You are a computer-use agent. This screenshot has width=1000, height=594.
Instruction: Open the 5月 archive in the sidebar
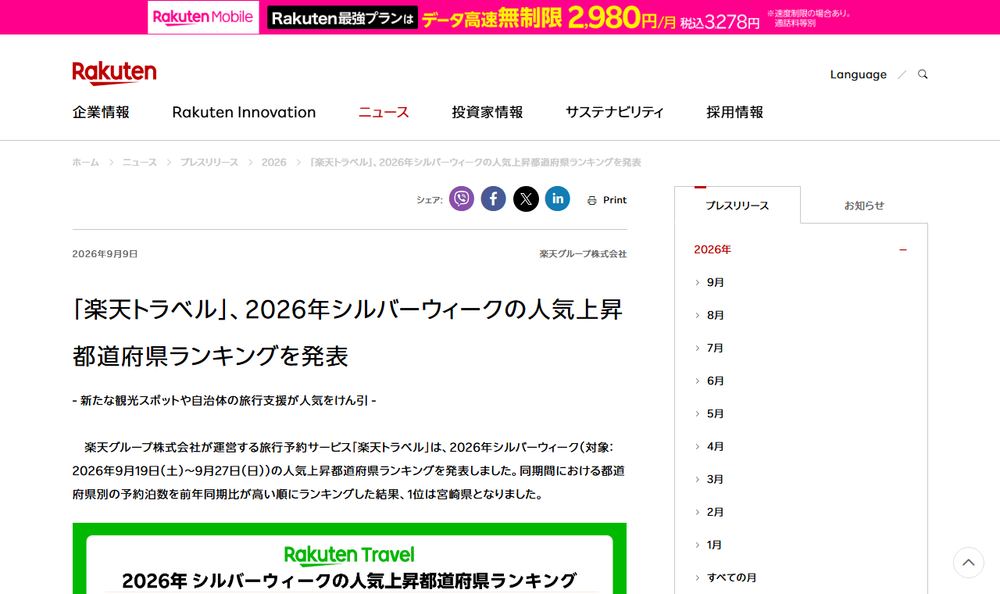(x=715, y=414)
